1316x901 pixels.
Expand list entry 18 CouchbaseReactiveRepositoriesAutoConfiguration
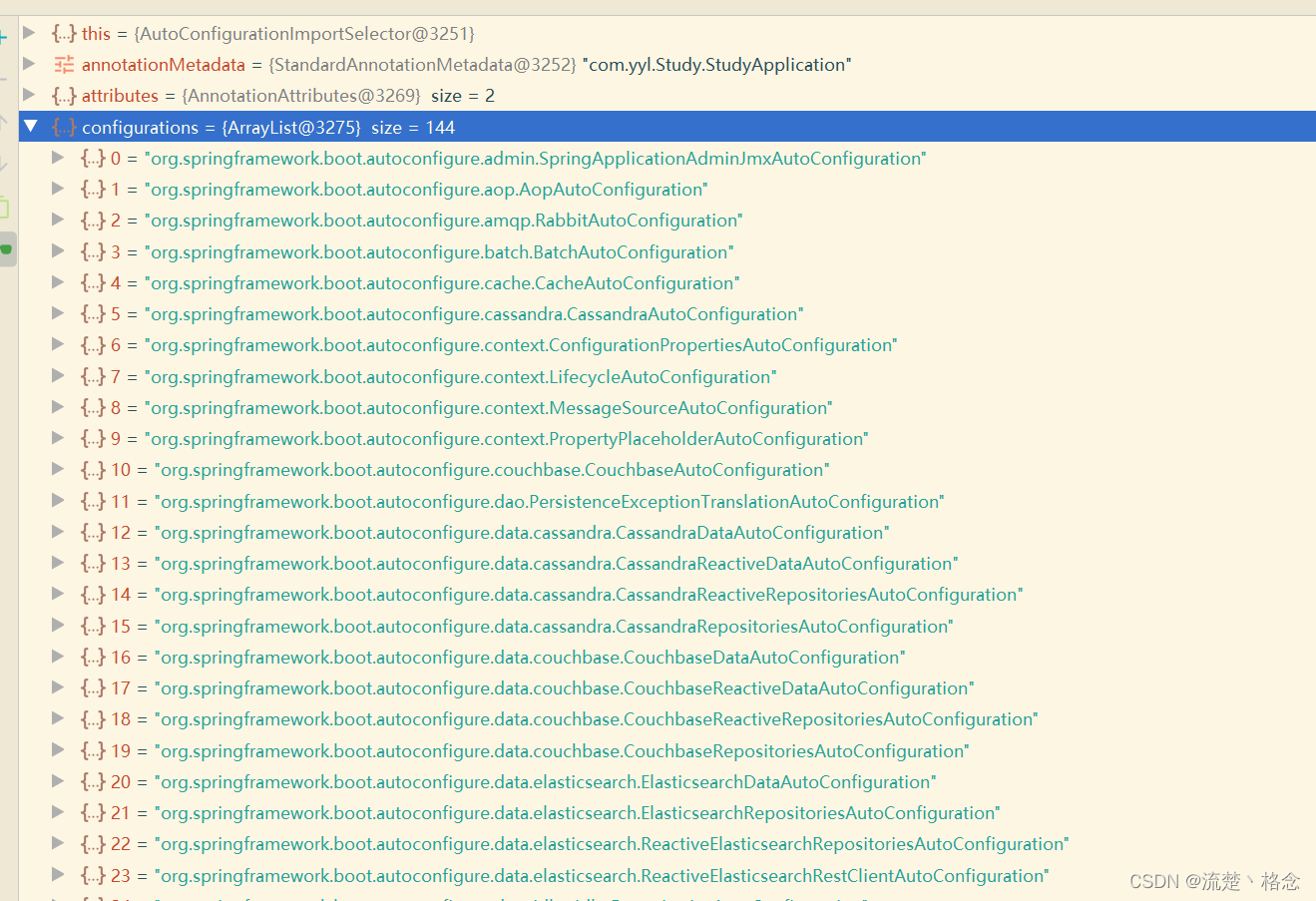pos(58,718)
